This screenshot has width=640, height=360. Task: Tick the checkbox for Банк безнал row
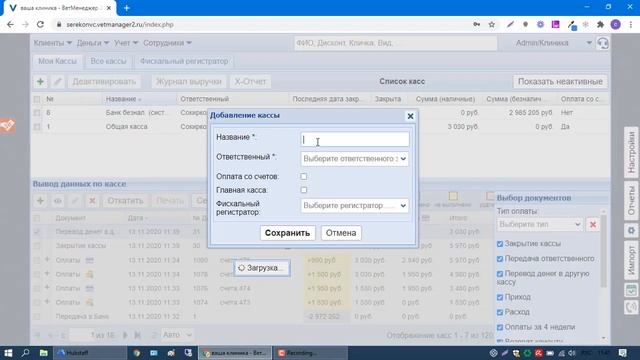37,113
